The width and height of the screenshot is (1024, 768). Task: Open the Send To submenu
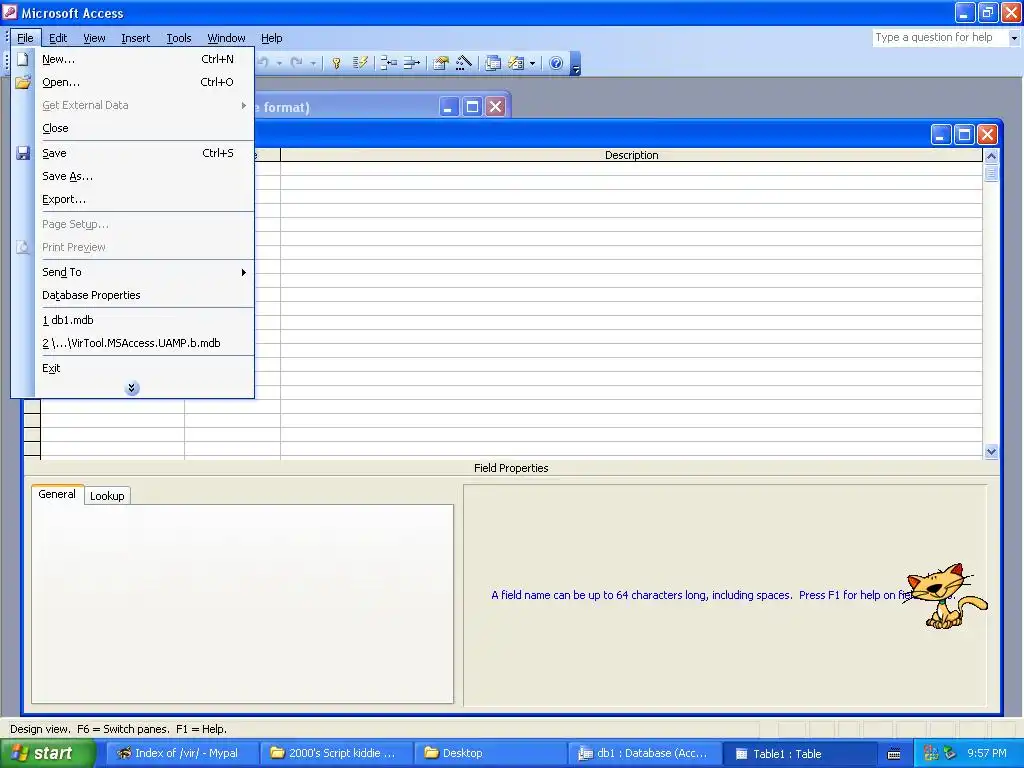[144, 272]
